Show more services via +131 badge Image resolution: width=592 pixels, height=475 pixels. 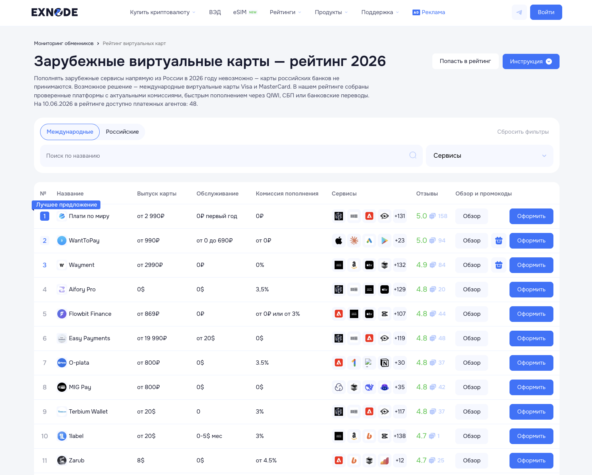pos(399,216)
